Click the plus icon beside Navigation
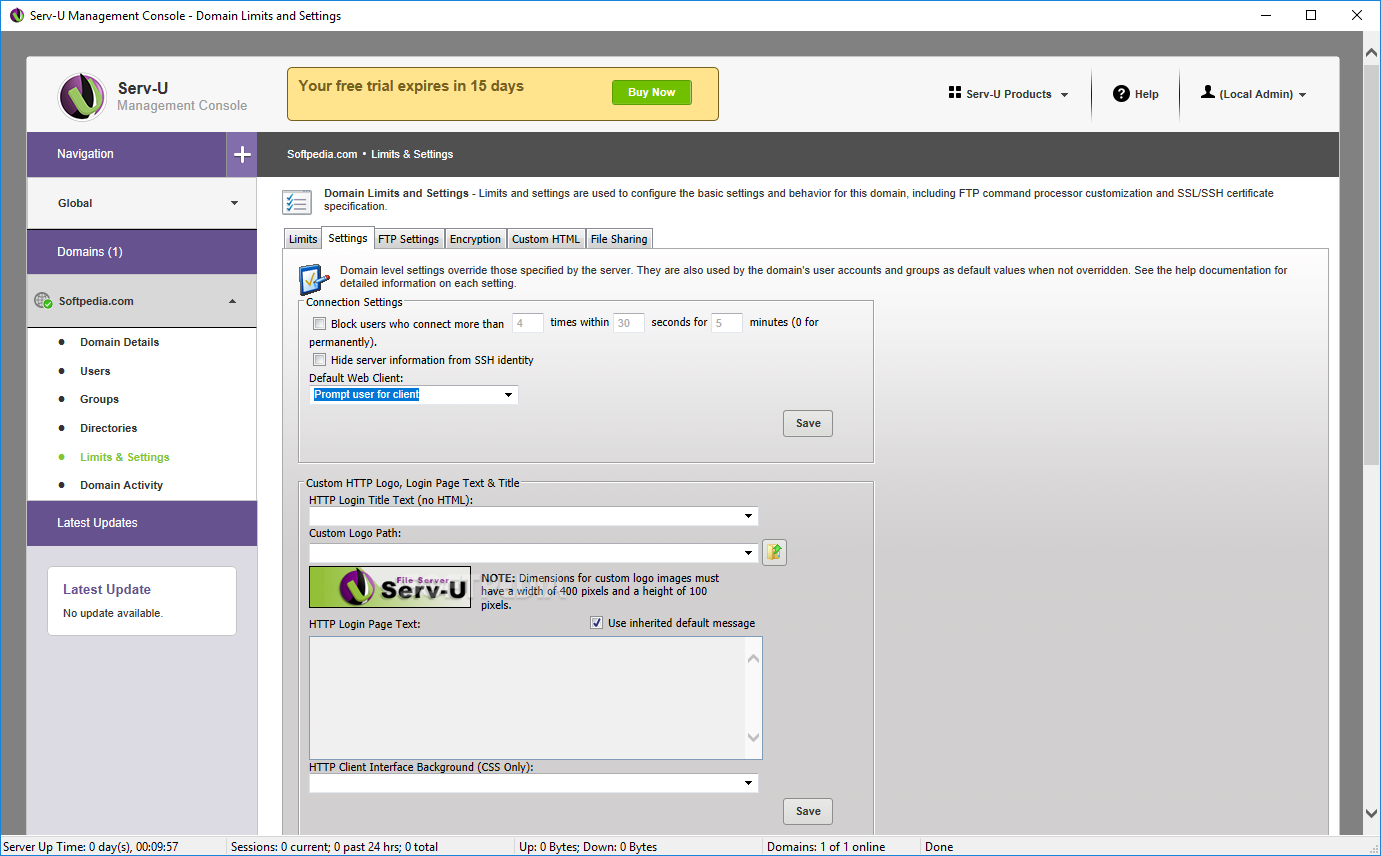The height and width of the screenshot is (856, 1381). (242, 155)
